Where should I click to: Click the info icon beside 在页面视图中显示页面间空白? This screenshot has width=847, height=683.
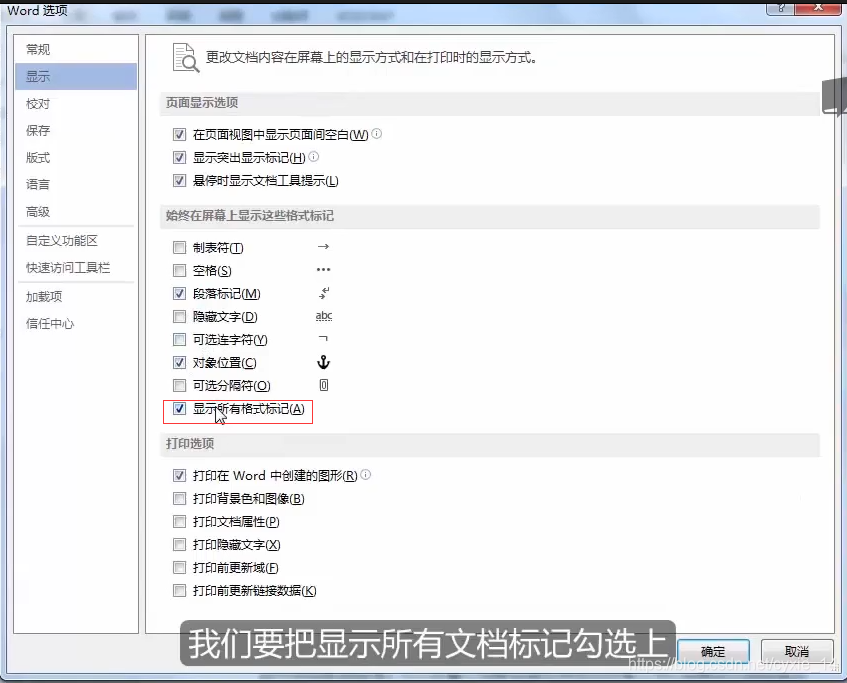pyautogui.click(x=377, y=133)
